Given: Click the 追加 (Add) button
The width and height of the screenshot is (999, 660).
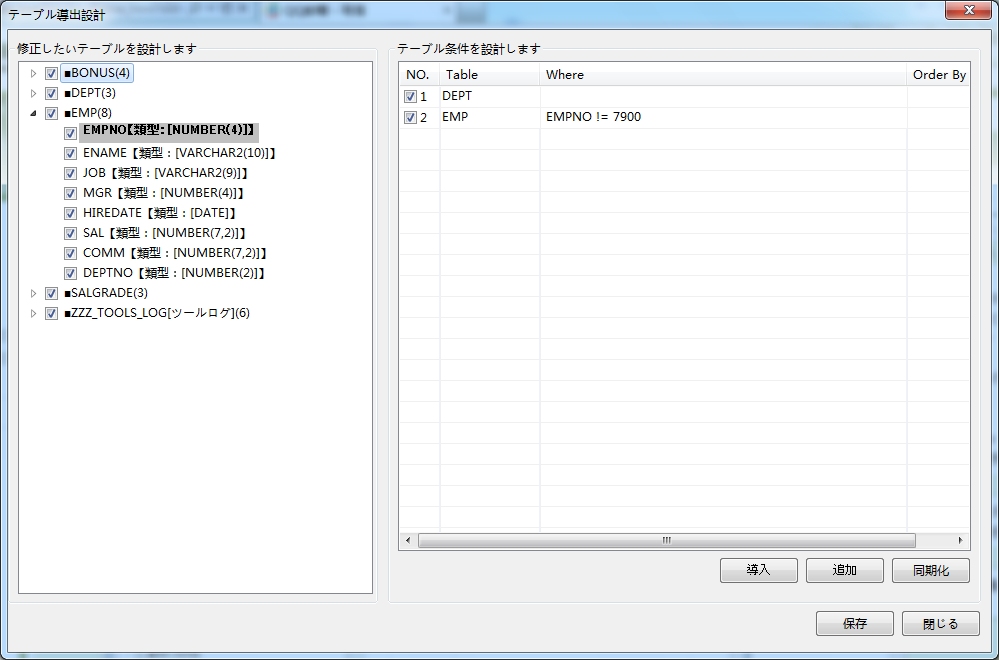Looking at the screenshot, I should tap(844, 569).
